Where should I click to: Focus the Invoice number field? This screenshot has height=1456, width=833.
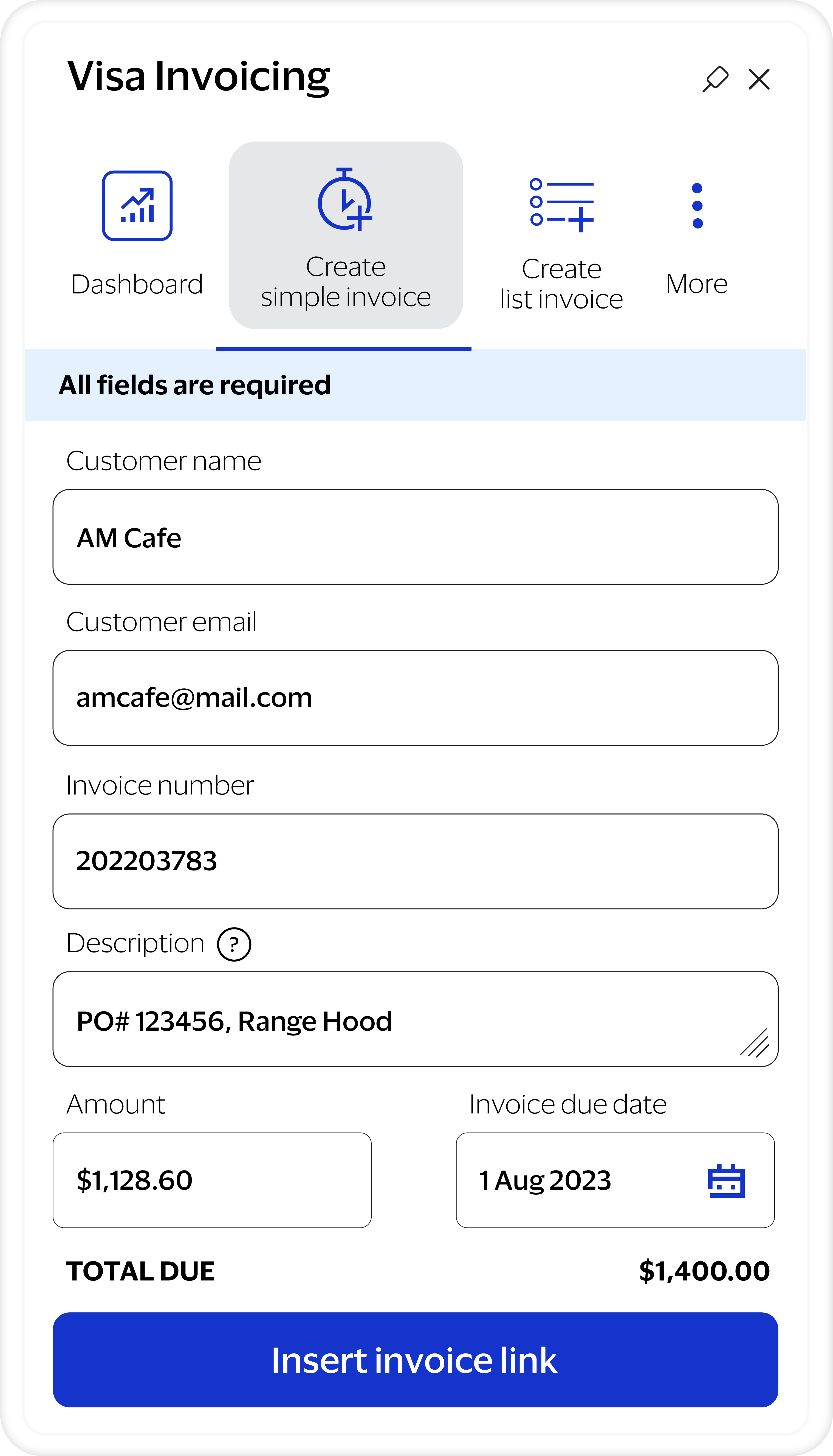click(x=415, y=861)
